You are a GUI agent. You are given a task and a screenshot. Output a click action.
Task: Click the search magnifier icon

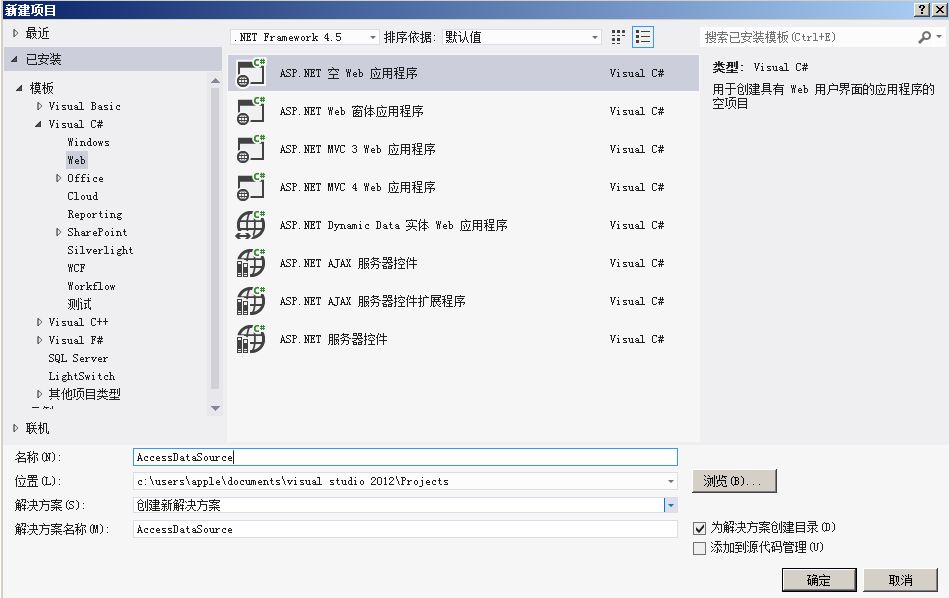tap(925, 38)
